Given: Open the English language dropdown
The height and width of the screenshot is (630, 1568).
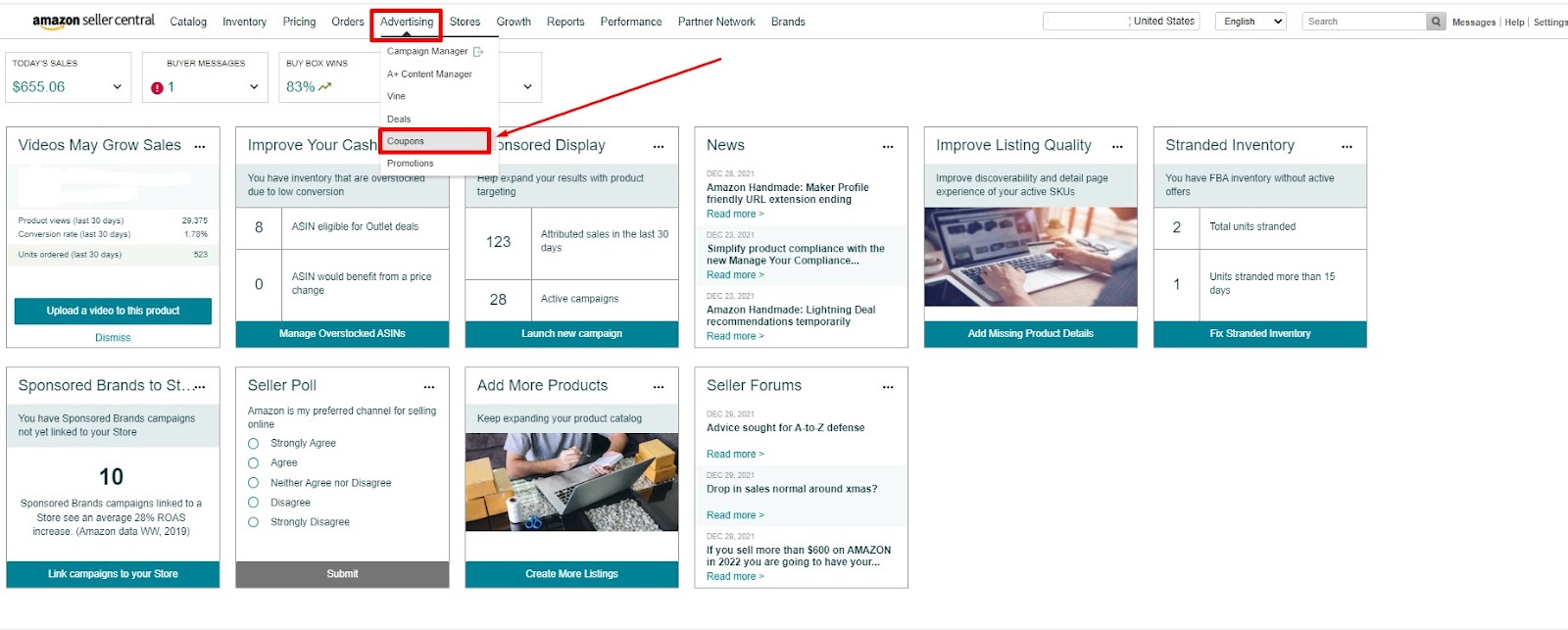Looking at the screenshot, I should (x=1250, y=22).
